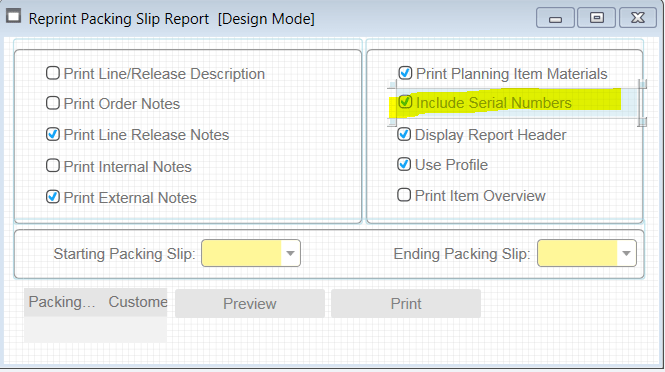Check the Print Order Notes box
665x372 pixels.
(53, 103)
